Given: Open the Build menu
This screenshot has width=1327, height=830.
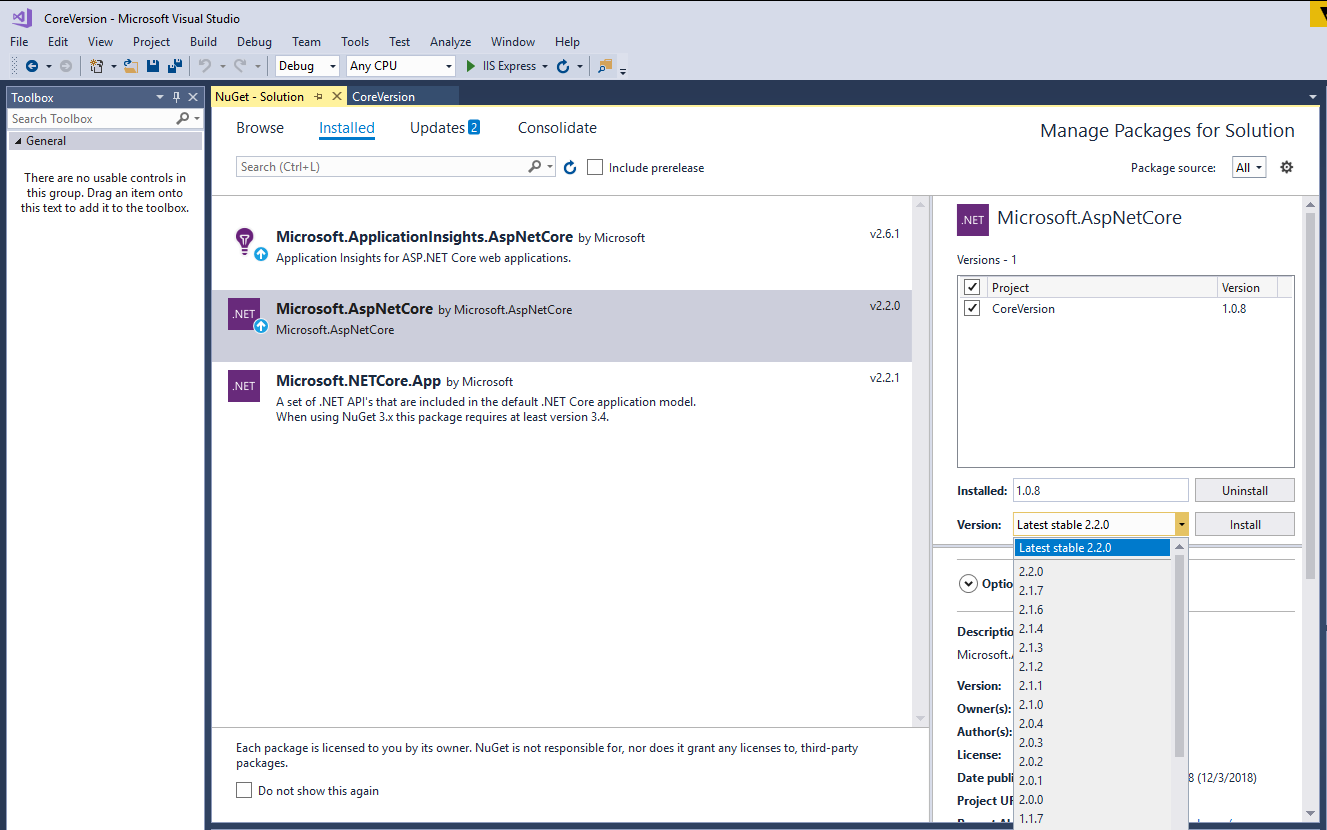Looking at the screenshot, I should (x=203, y=42).
